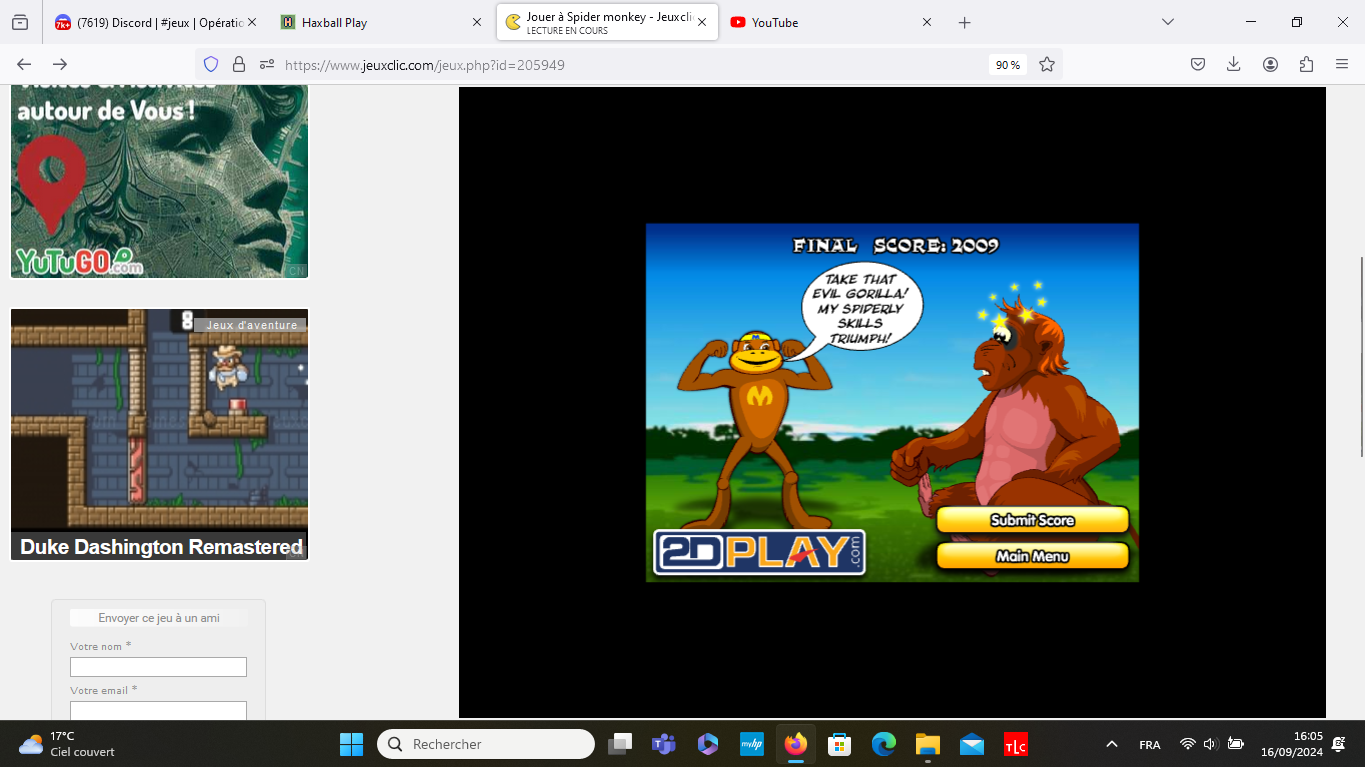Click the Firefox bookmark star icon
The height and width of the screenshot is (767, 1365).
tap(1047, 64)
